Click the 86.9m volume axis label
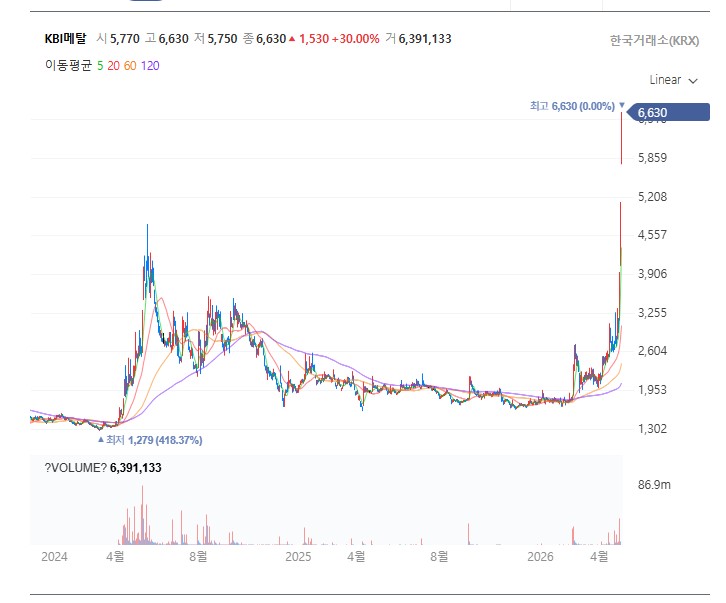This screenshot has height=603, width=726. 654,485
